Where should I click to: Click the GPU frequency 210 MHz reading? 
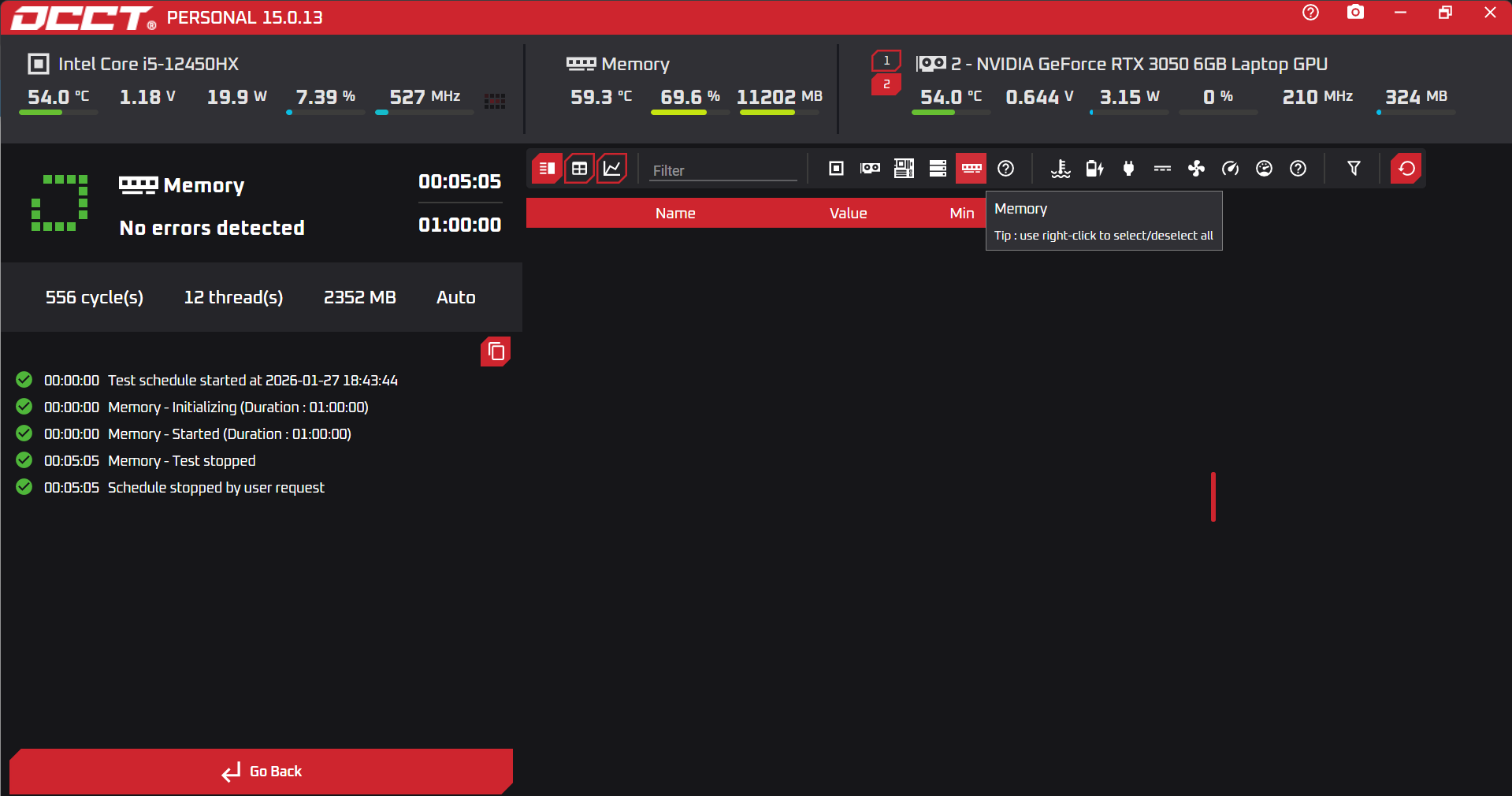click(x=1317, y=97)
